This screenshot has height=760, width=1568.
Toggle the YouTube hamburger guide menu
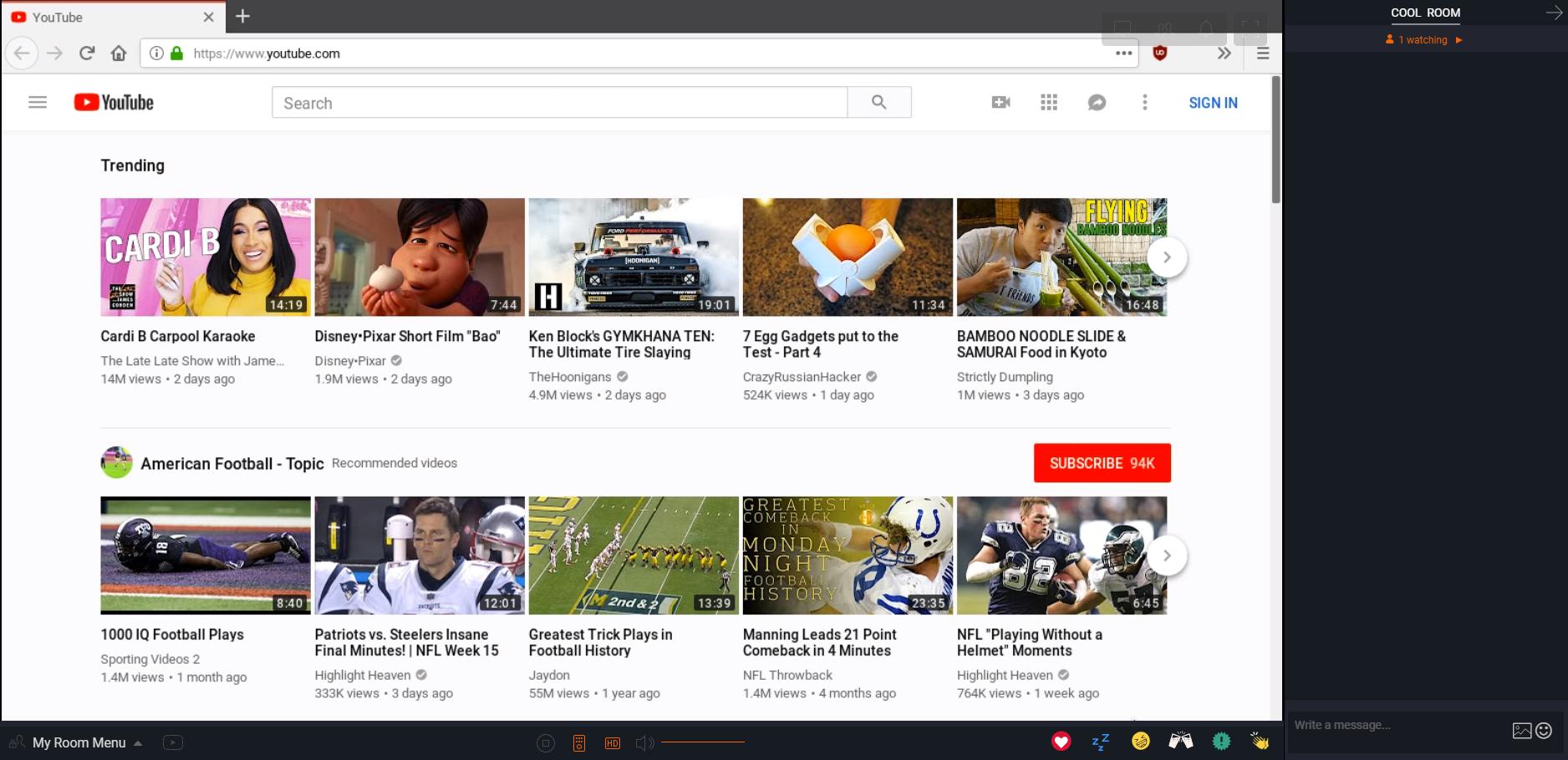[x=38, y=102]
